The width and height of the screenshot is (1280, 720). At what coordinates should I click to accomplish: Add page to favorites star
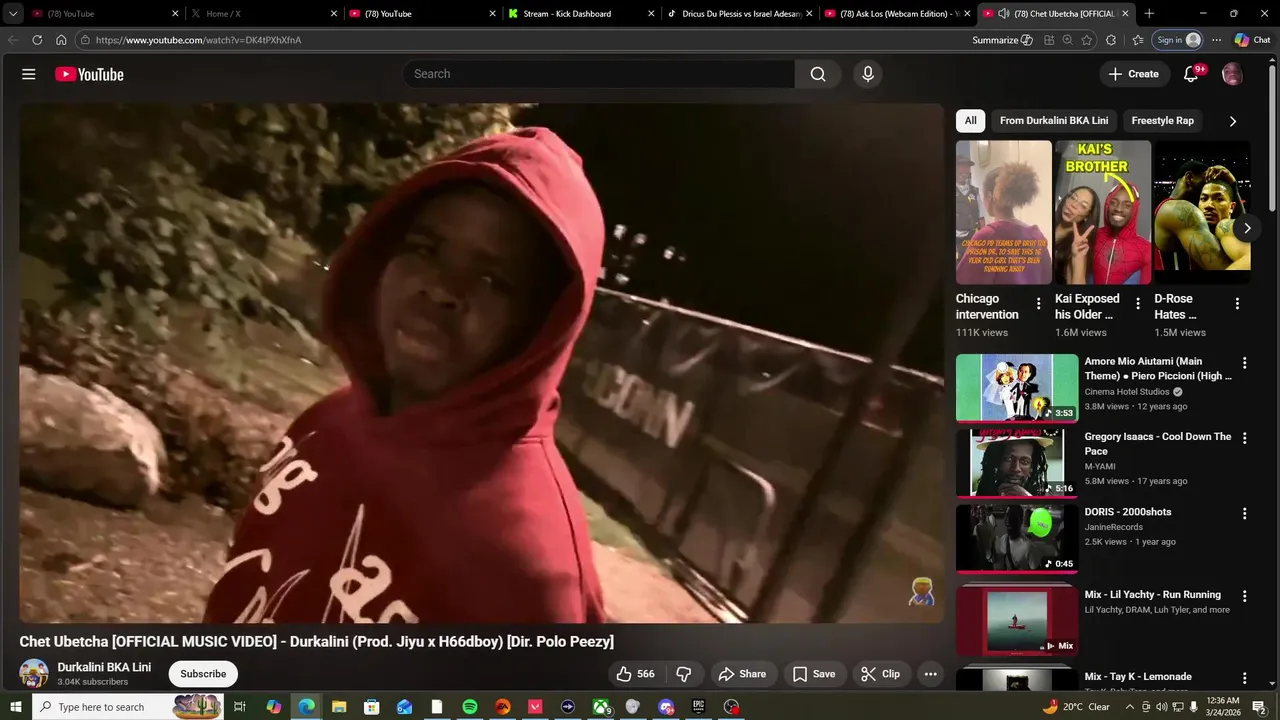(1087, 40)
